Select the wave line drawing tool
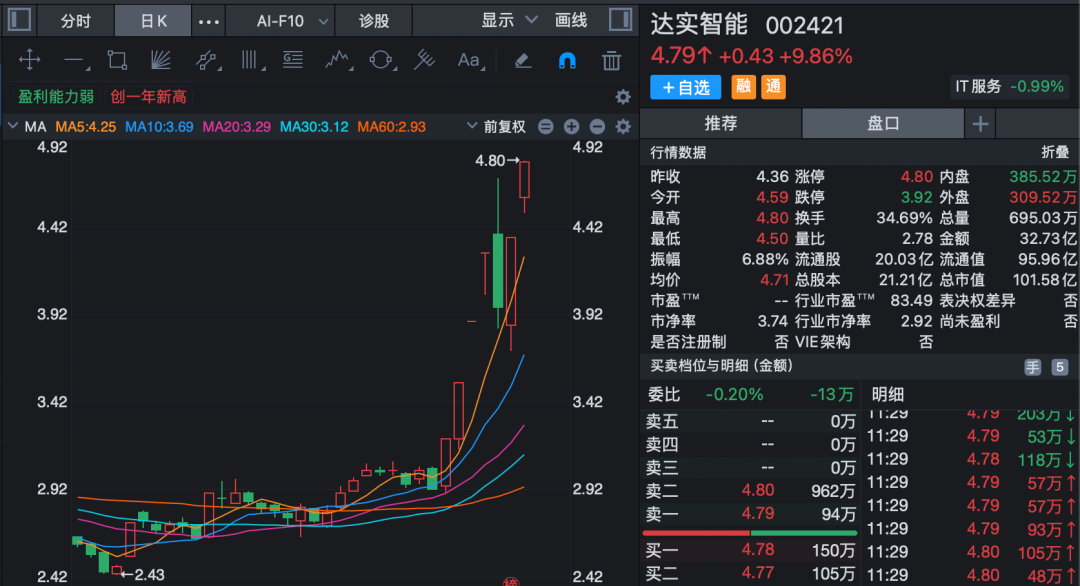Screen dimensions: 1080x586 [338, 61]
